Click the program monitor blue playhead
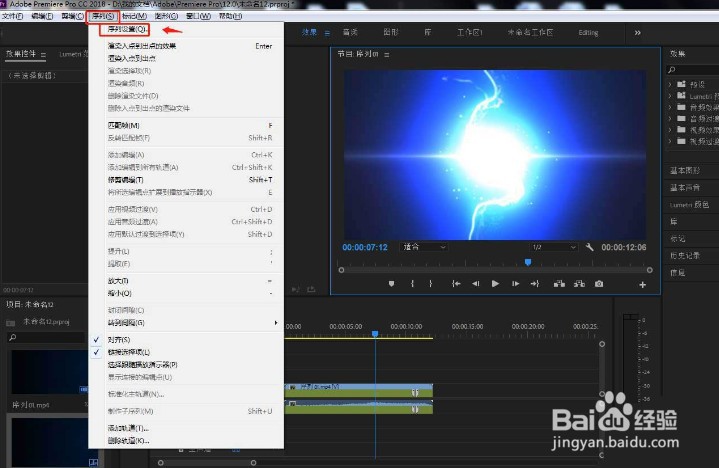The image size is (719, 468). click(528, 262)
